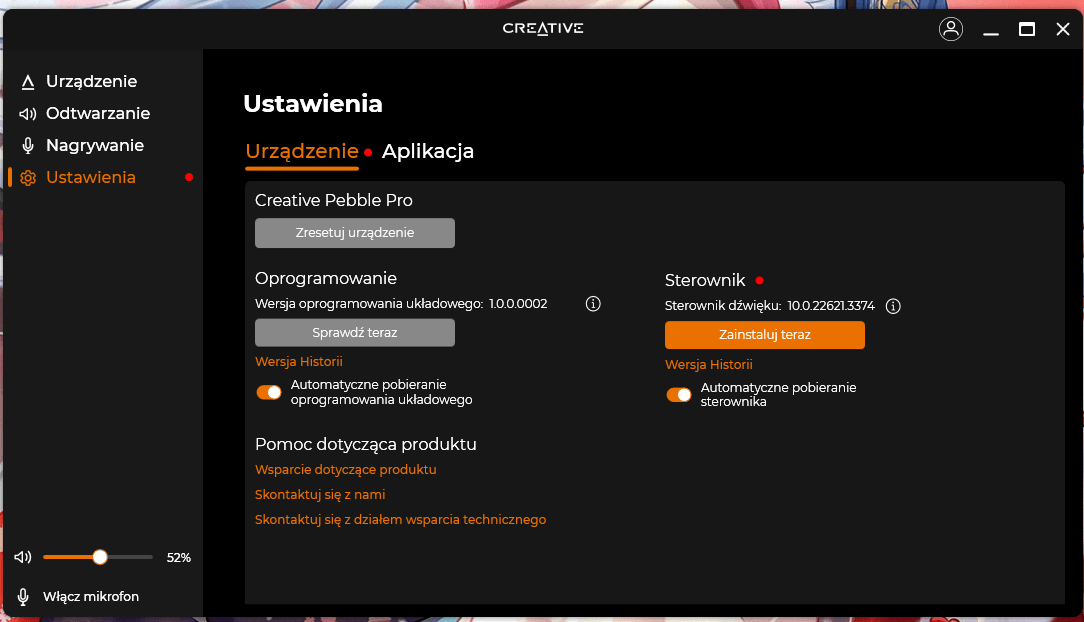Open Nagrywanie via the microphone sidebar icon
1084x622 pixels.
point(28,145)
